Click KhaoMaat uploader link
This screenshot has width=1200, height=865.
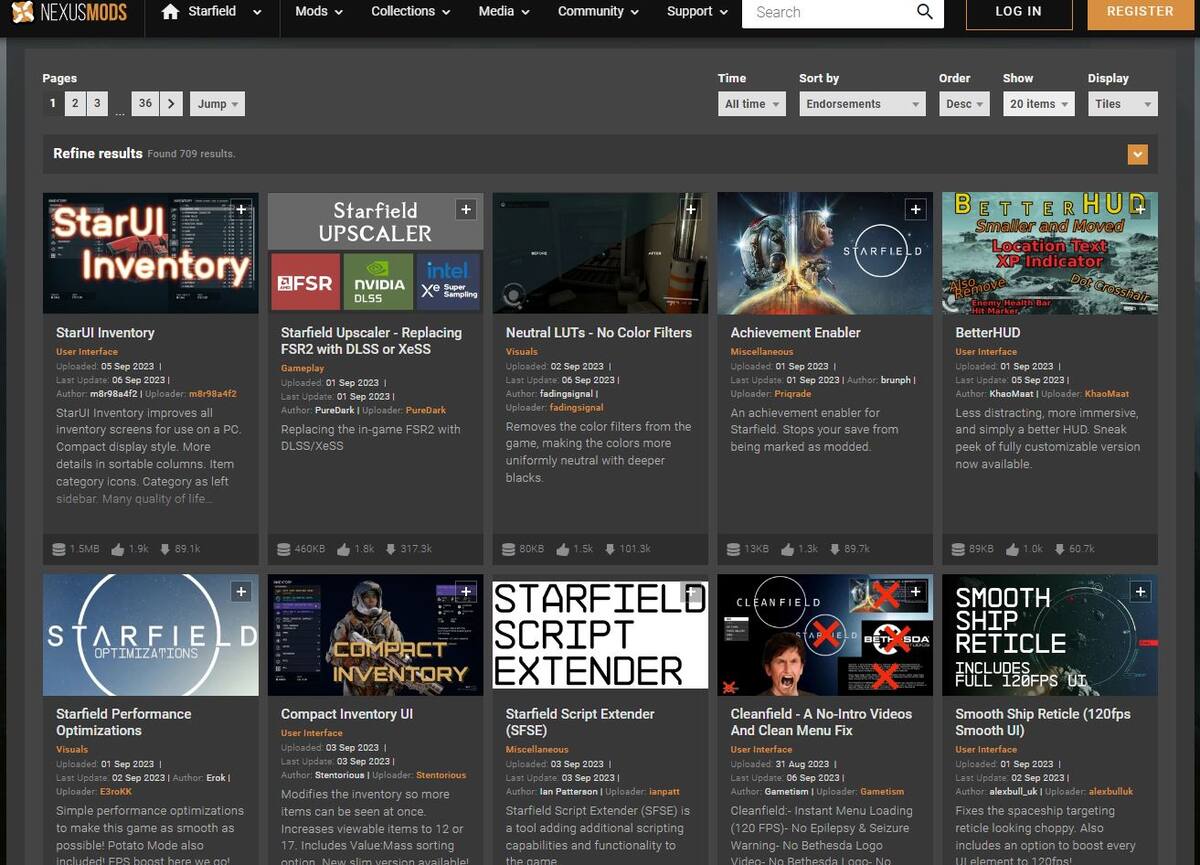(1105, 394)
